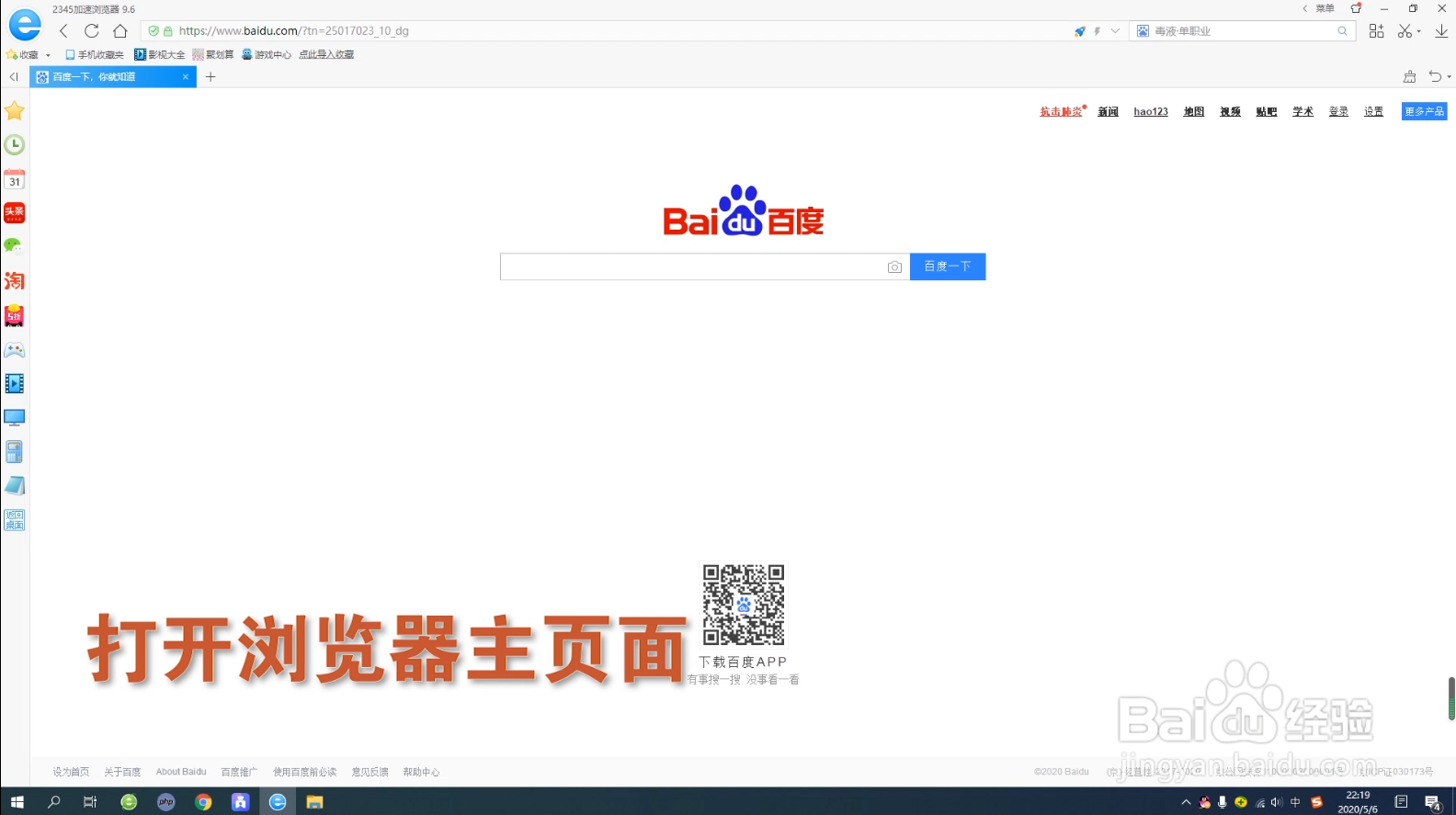1456x815 pixels.
Task: Open the extensions grid-plus icon
Action: [1376, 30]
